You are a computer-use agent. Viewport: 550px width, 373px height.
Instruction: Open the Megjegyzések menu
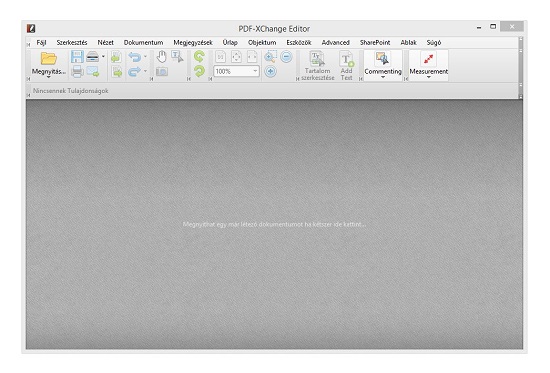click(193, 42)
